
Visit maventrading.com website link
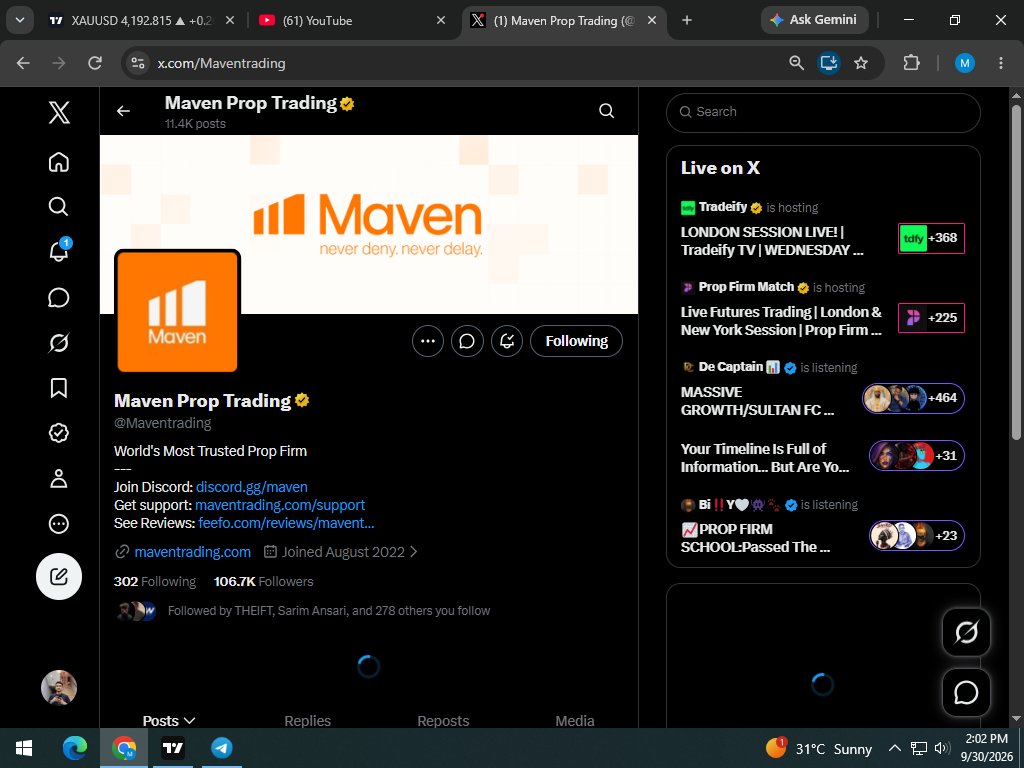[192, 552]
